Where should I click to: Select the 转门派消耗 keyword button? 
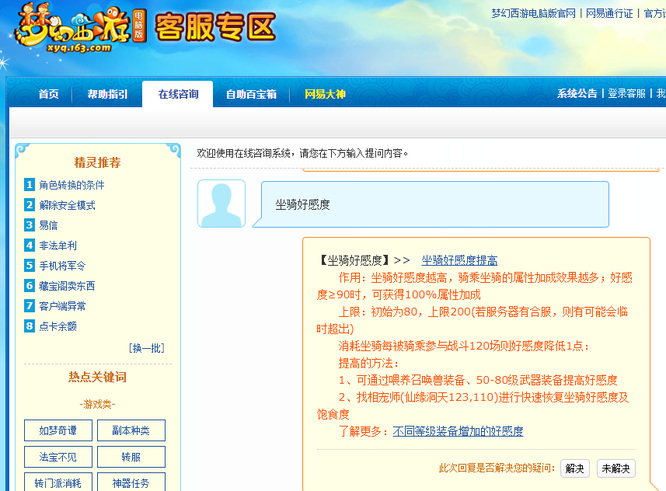(x=58, y=483)
